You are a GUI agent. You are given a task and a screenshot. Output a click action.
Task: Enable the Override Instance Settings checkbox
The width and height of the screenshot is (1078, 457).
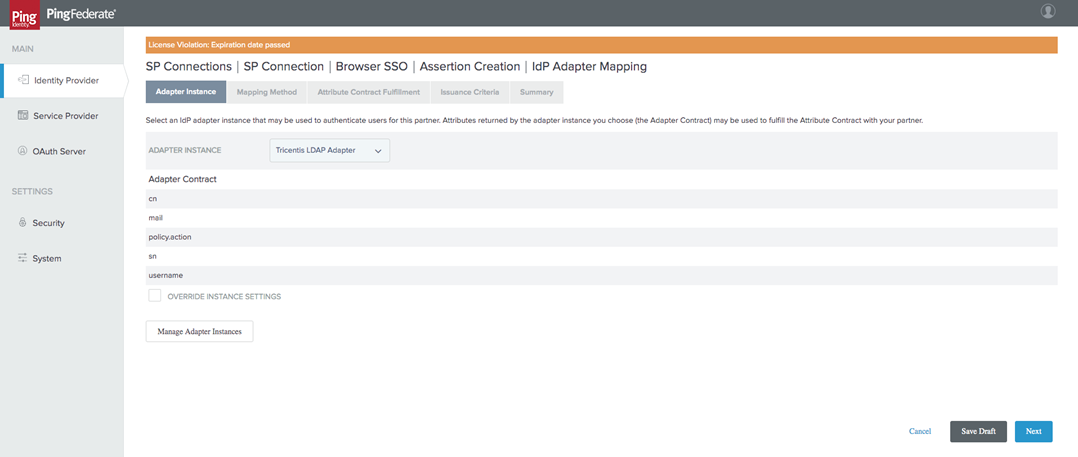(155, 296)
